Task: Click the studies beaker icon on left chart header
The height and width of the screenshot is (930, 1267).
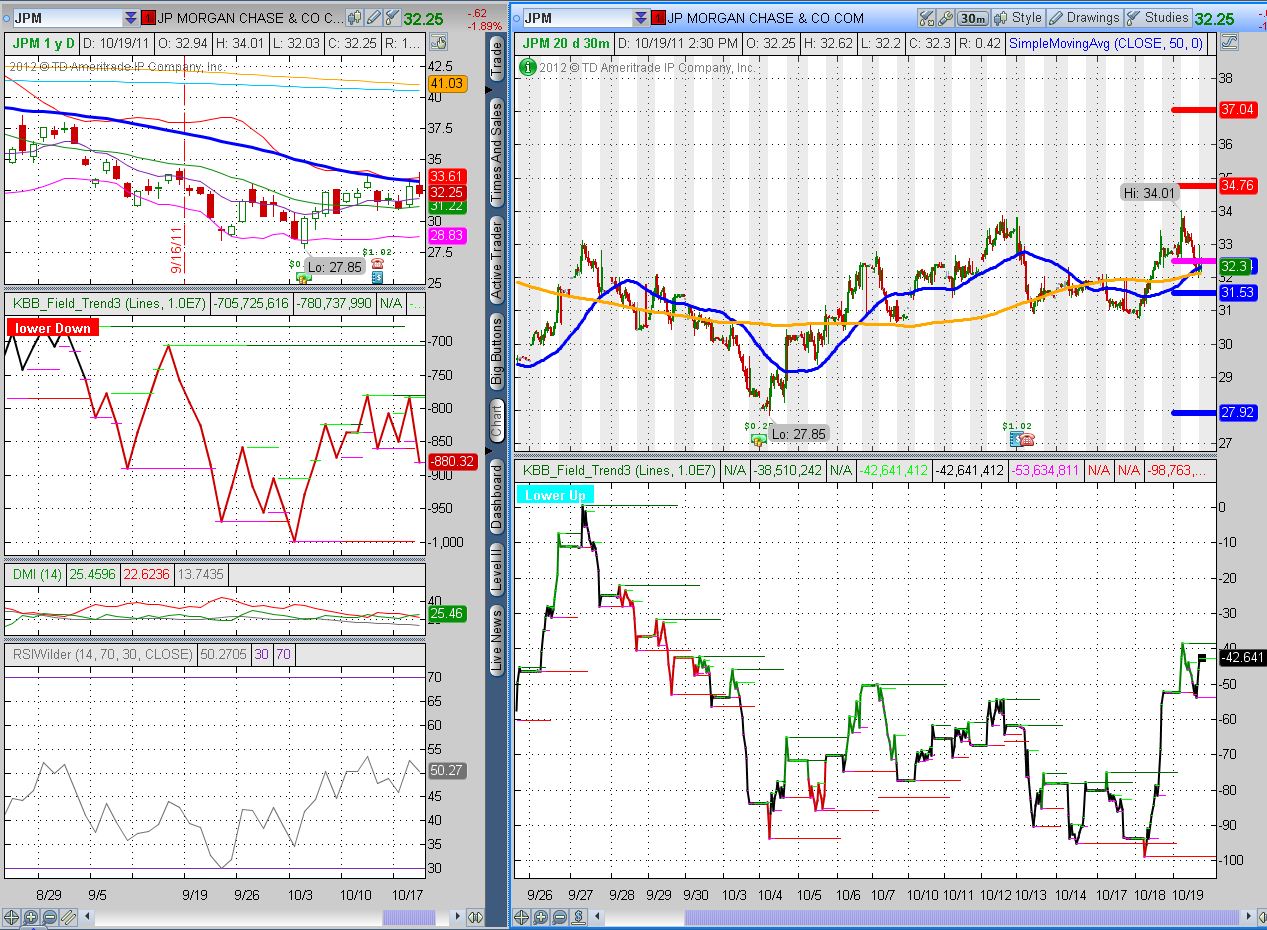Action: (393, 19)
